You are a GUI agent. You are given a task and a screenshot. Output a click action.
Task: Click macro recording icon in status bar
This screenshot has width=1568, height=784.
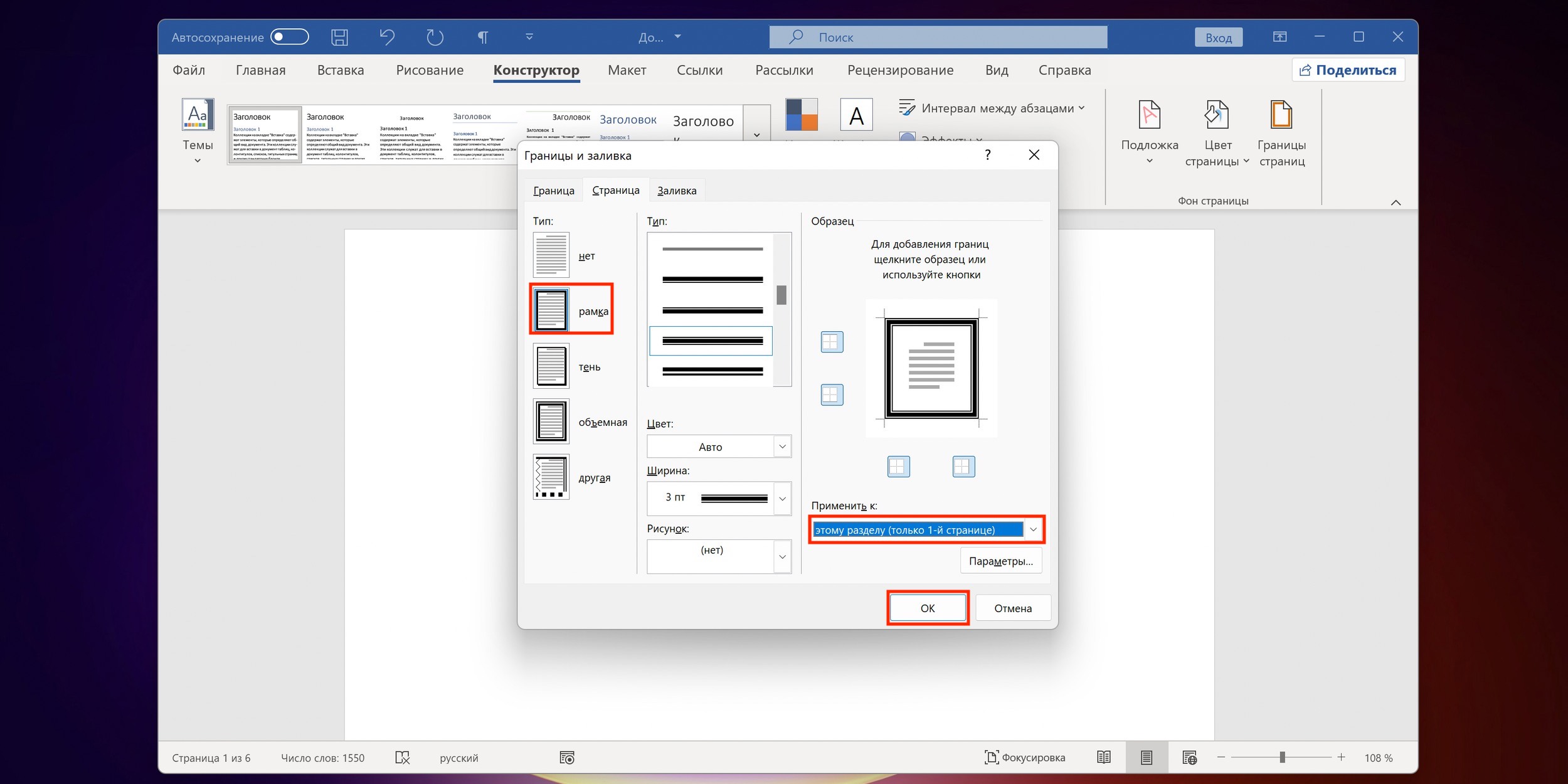pyautogui.click(x=566, y=758)
